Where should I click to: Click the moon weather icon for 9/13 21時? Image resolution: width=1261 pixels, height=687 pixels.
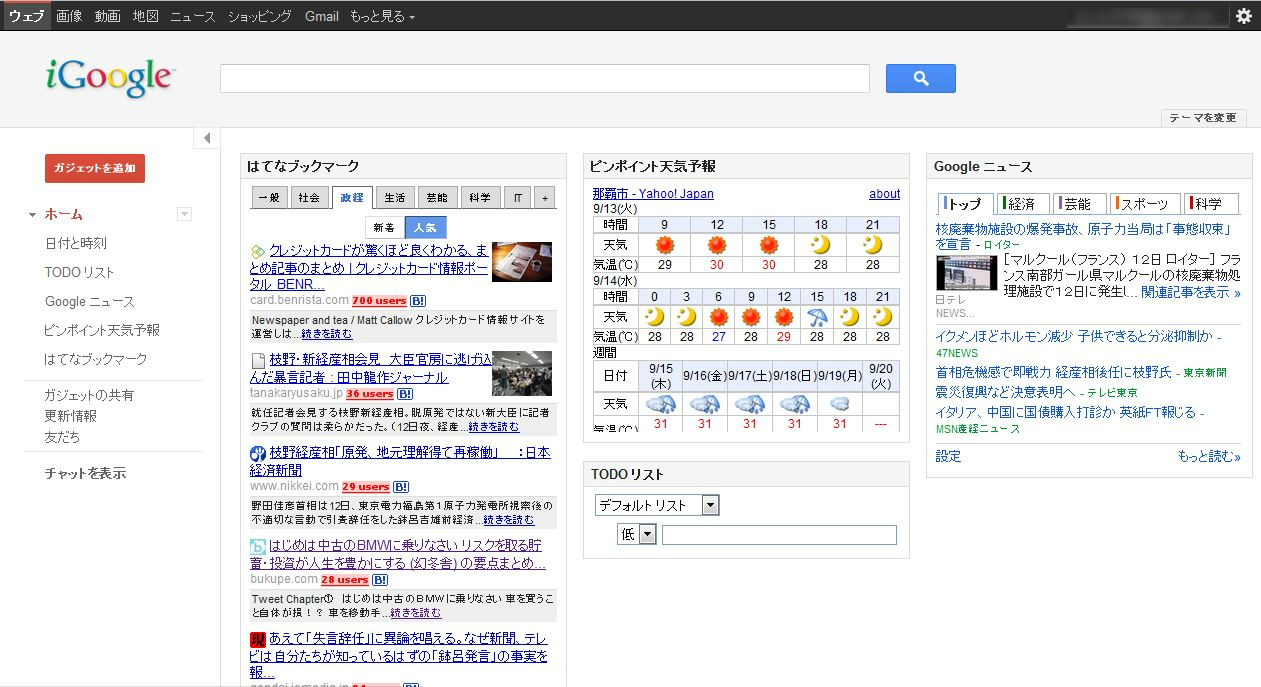pos(873,245)
